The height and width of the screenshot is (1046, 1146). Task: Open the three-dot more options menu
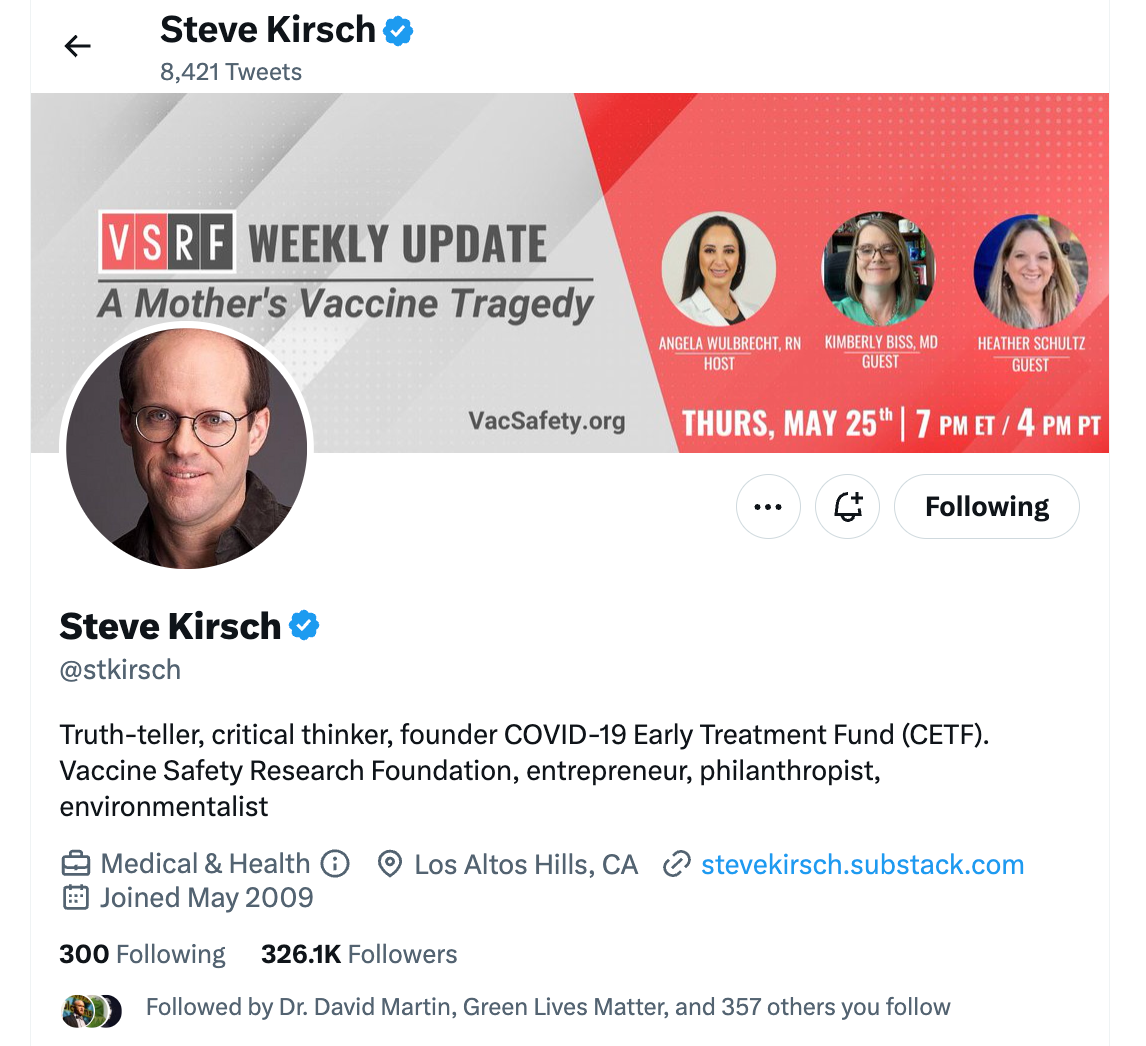click(768, 507)
